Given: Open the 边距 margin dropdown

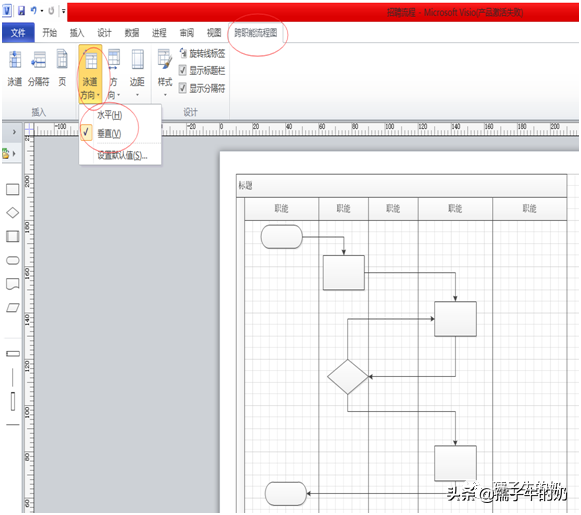Looking at the screenshot, I should click(137, 73).
